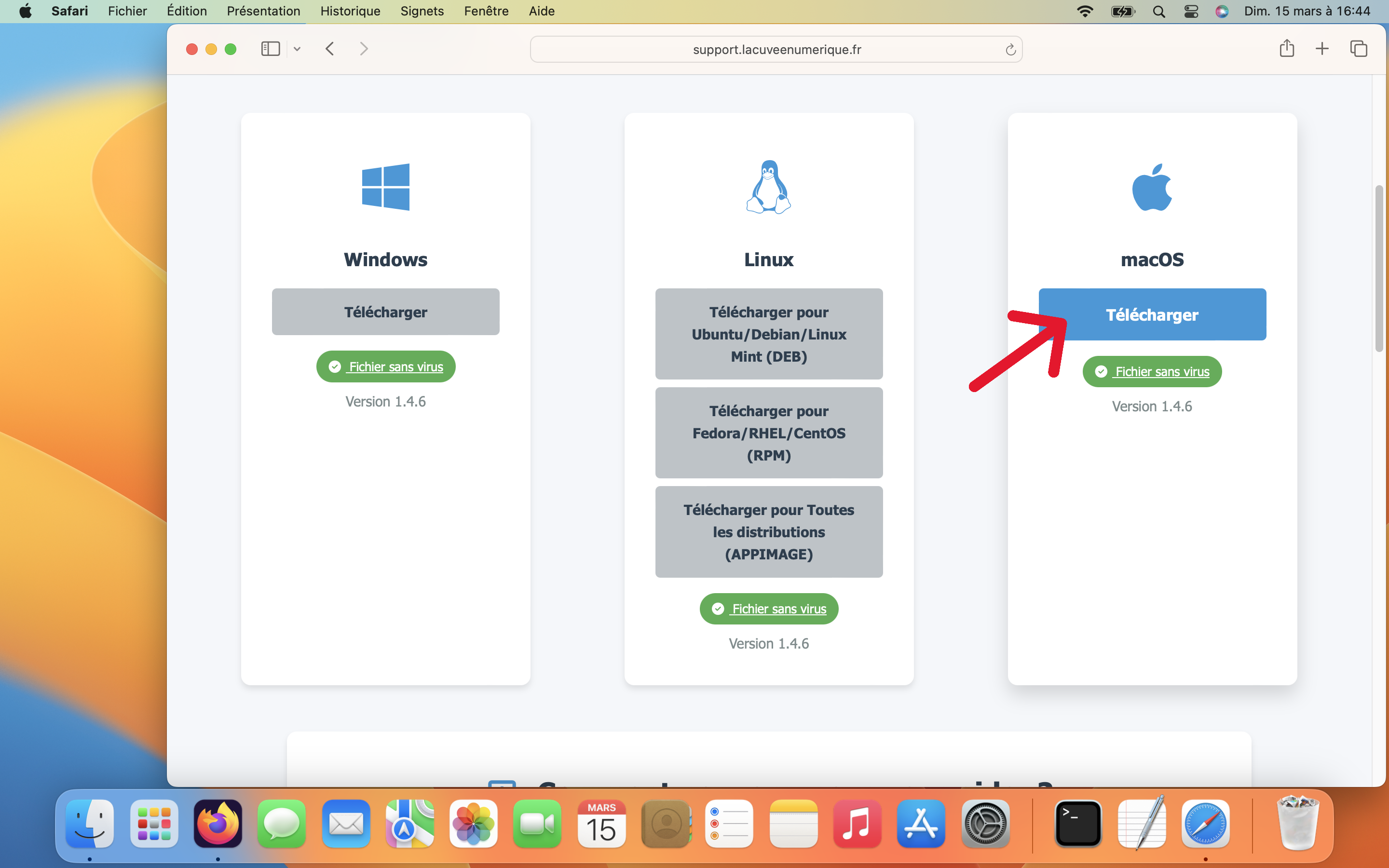Open the Édition menu
1389x868 pixels.
click(187, 11)
